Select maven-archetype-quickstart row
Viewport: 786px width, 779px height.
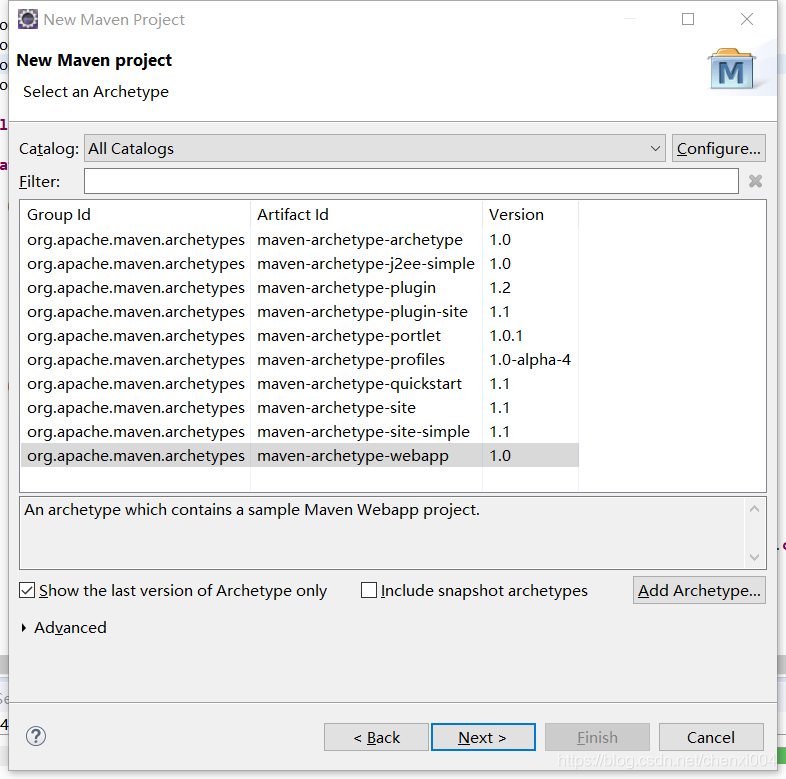(x=300, y=383)
